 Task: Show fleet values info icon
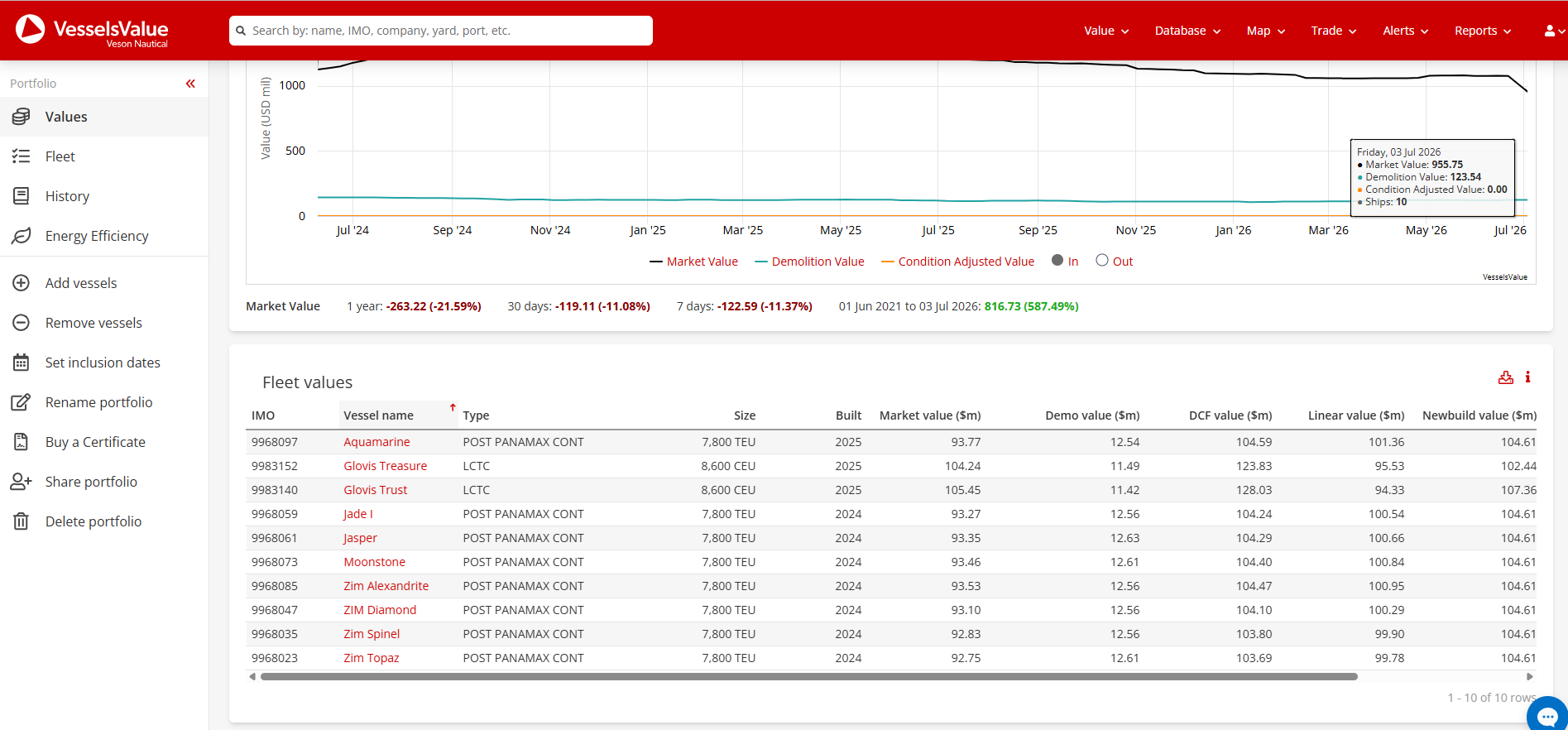tap(1527, 377)
